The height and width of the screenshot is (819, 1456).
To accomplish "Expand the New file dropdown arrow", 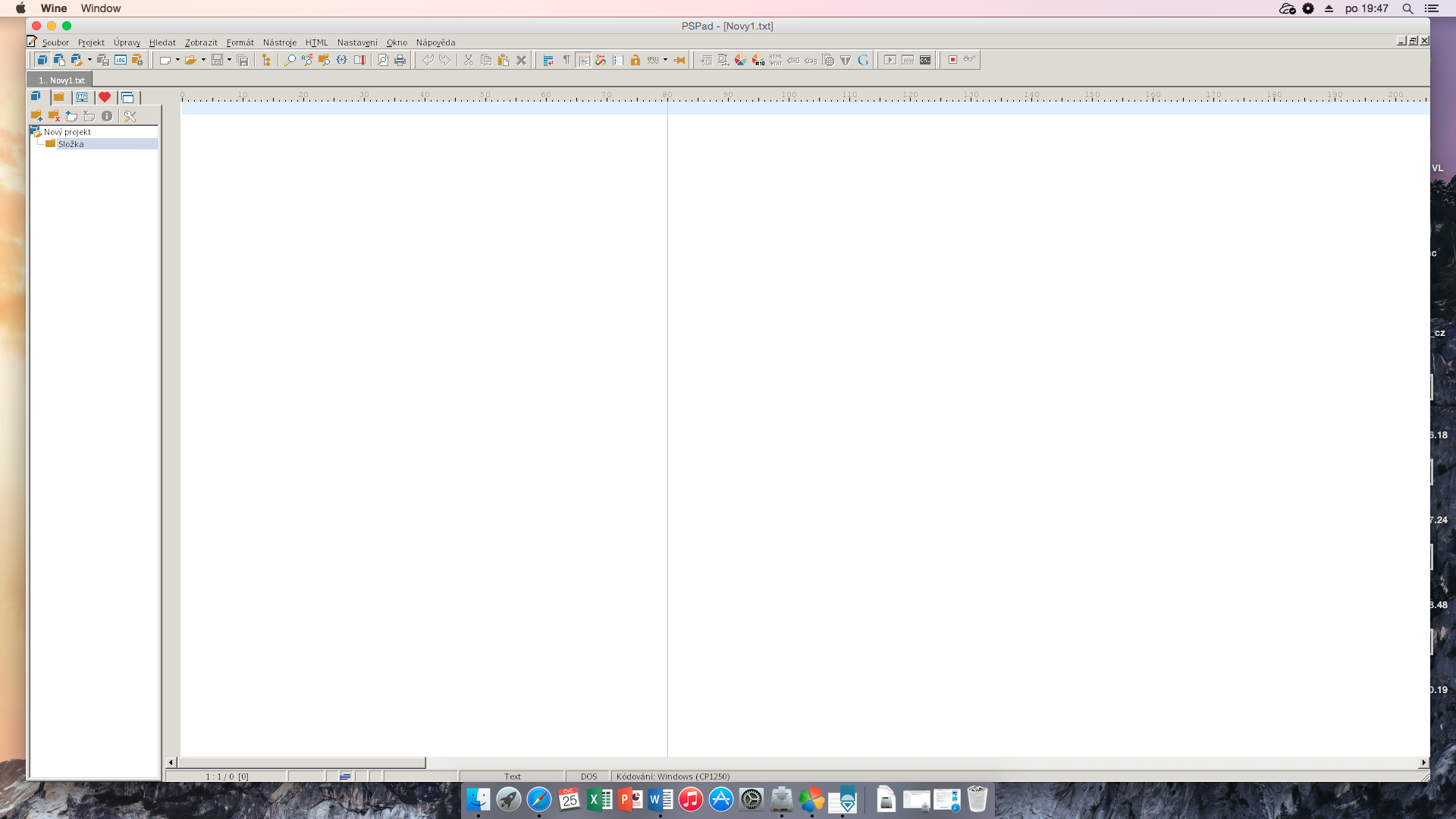I will click(x=177, y=60).
